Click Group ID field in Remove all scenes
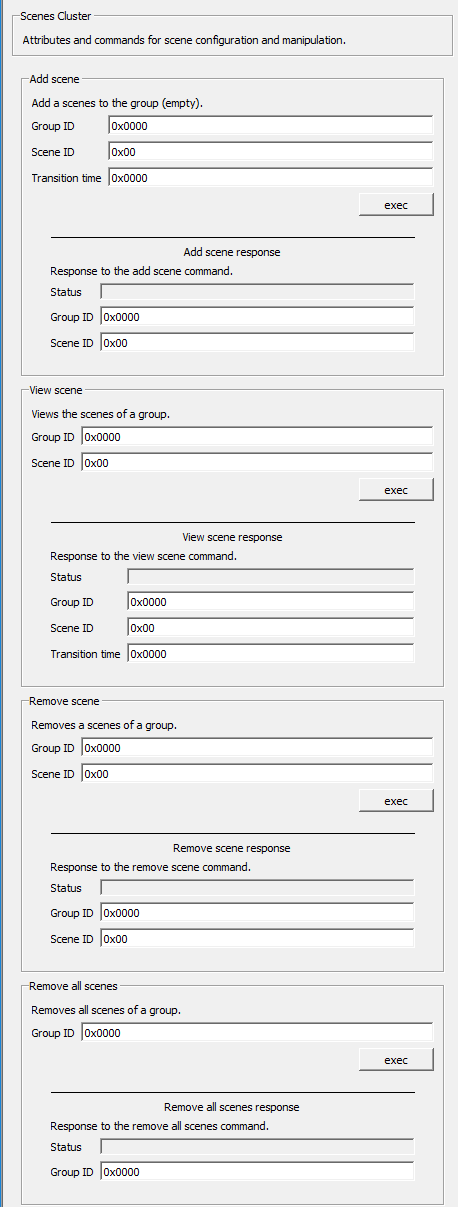 click(257, 1033)
